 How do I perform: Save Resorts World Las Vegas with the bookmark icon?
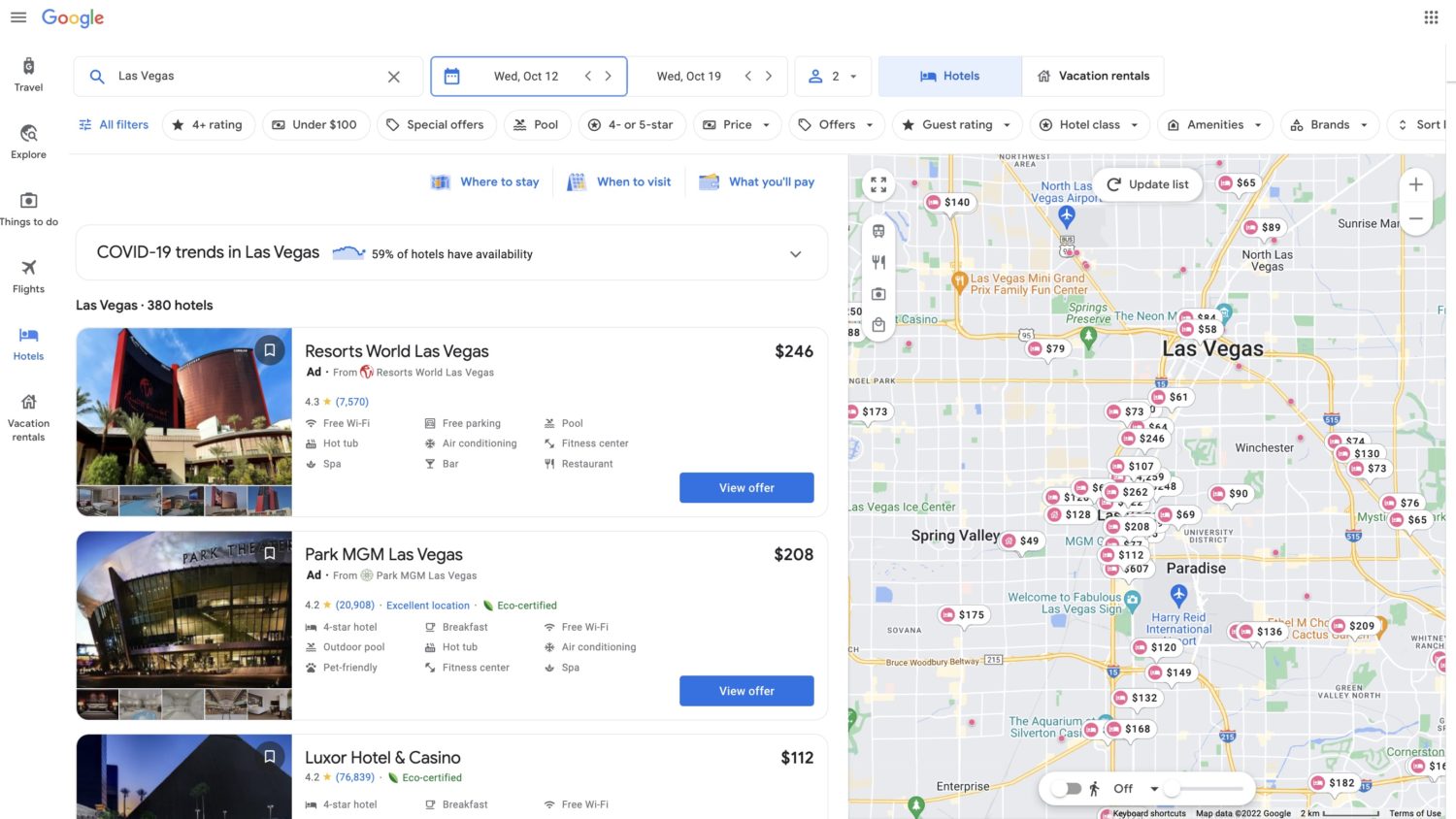pos(270,350)
